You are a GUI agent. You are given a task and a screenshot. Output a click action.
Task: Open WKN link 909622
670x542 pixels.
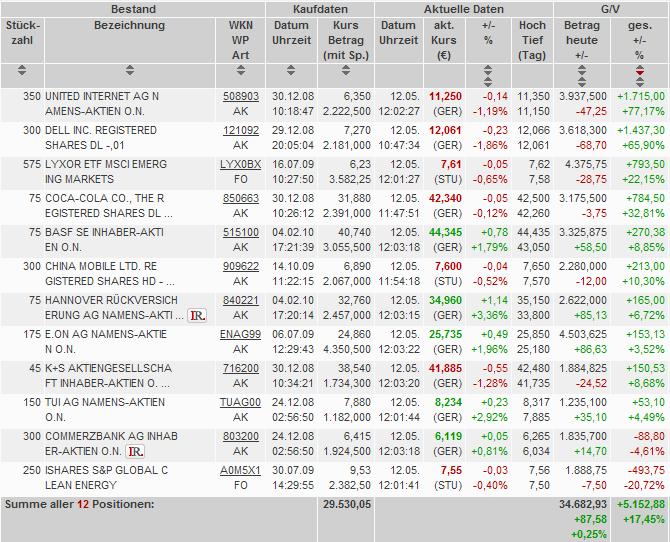(x=241, y=266)
